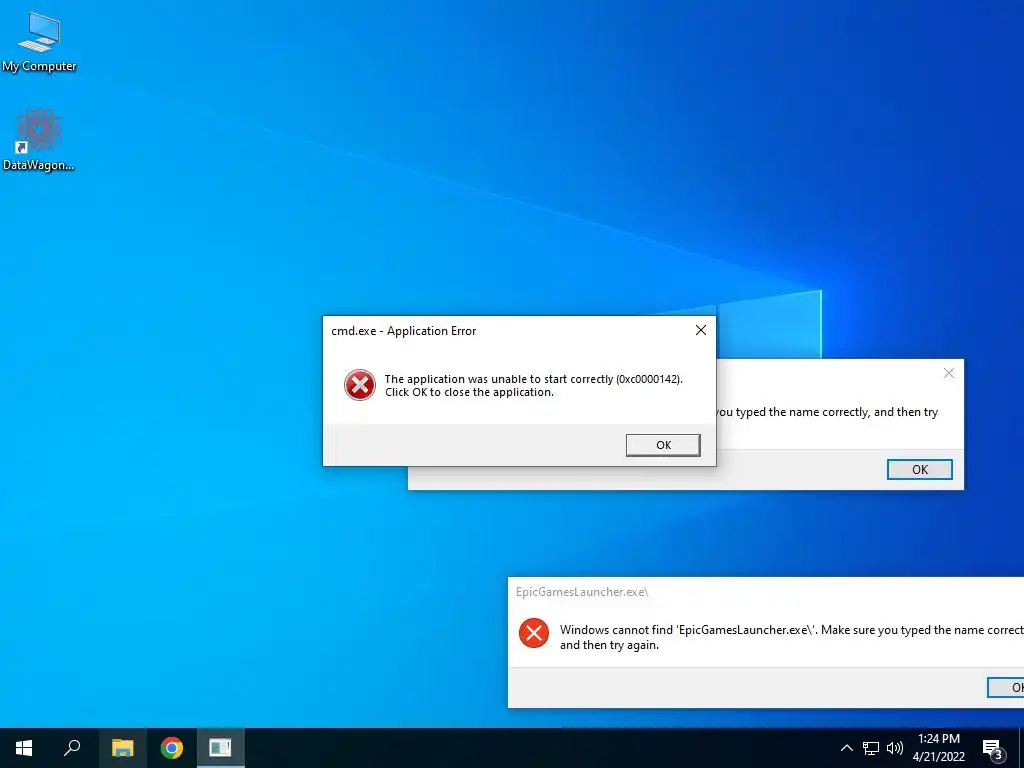The image size is (1024, 768).
Task: Click OK in the middle background error dialog
Action: click(920, 470)
